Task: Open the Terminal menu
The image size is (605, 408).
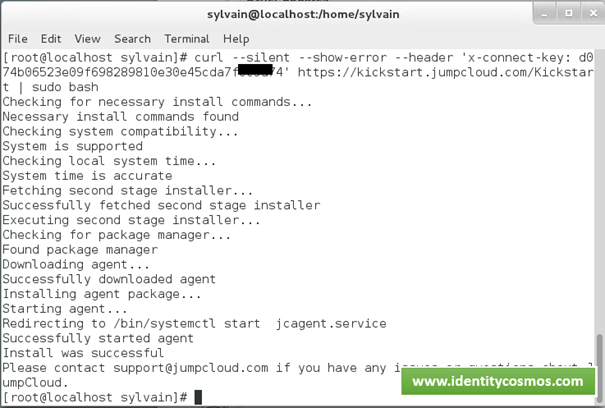Action: point(187,39)
